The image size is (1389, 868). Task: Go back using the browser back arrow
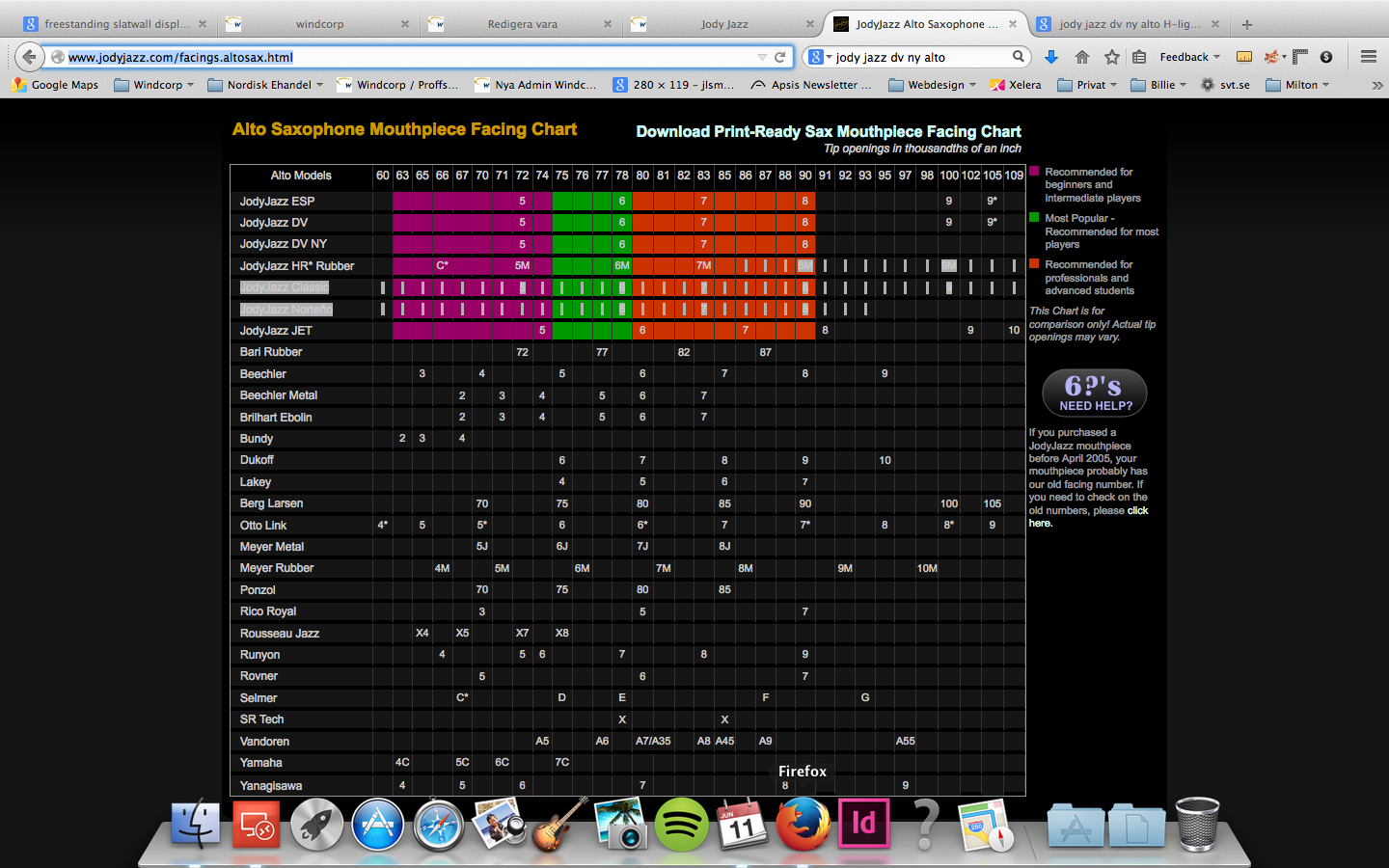coord(30,57)
